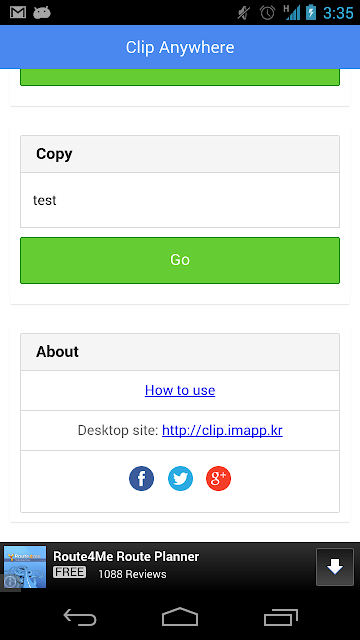Tap the Clip Anywhere title bar
The image size is (360, 640).
click(x=180, y=47)
